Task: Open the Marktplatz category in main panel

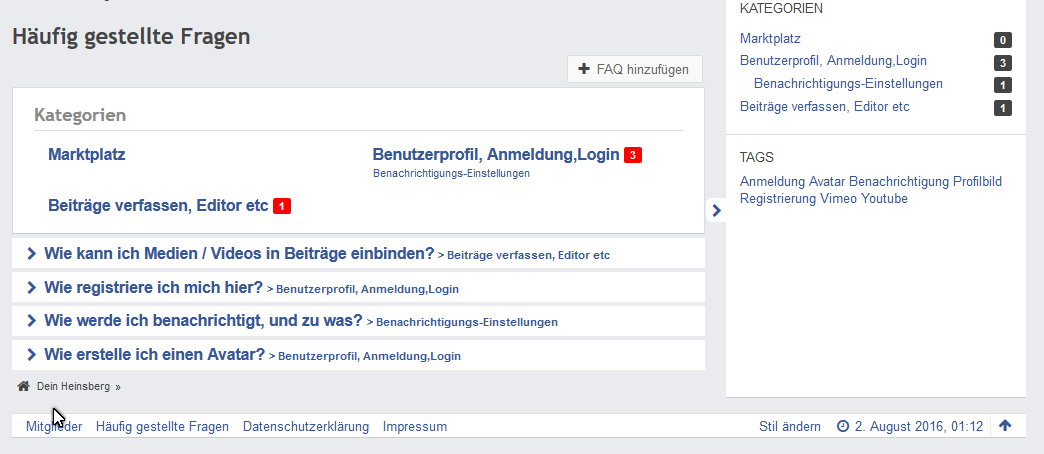Action: pos(86,155)
